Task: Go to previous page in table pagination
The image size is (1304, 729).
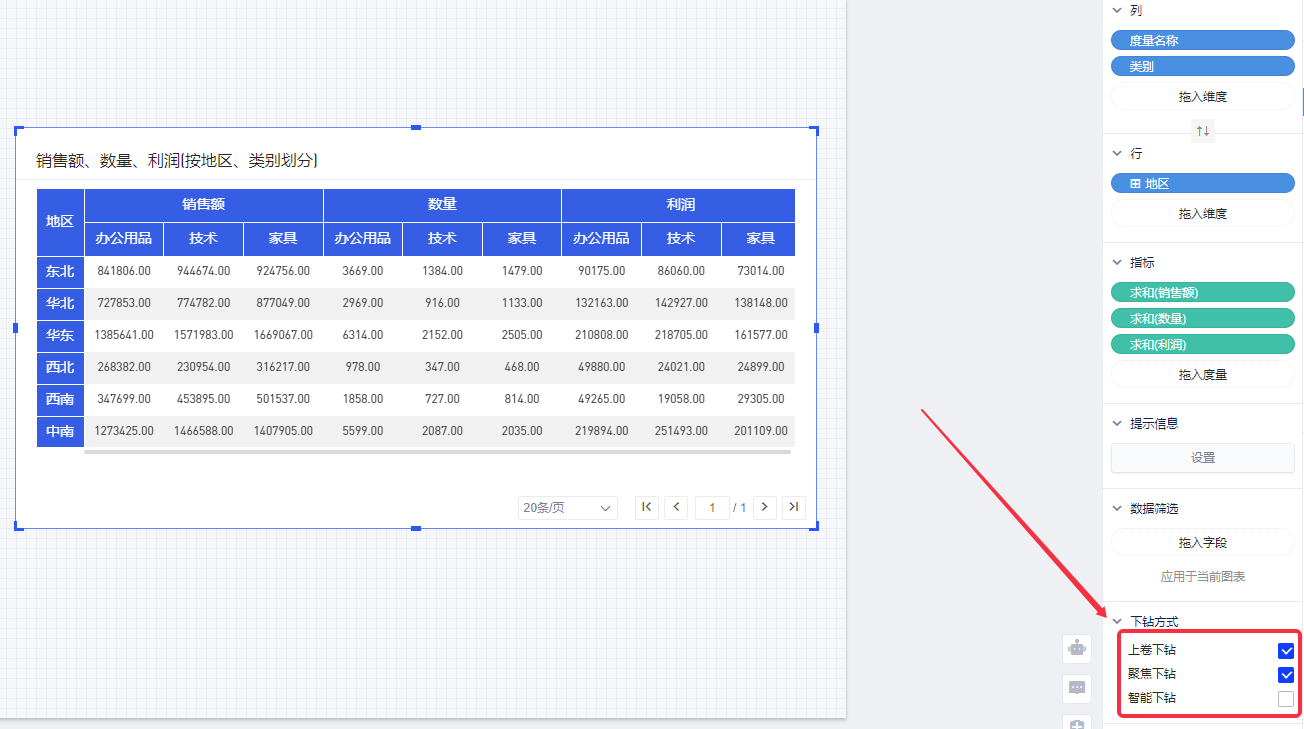Action: click(x=677, y=507)
